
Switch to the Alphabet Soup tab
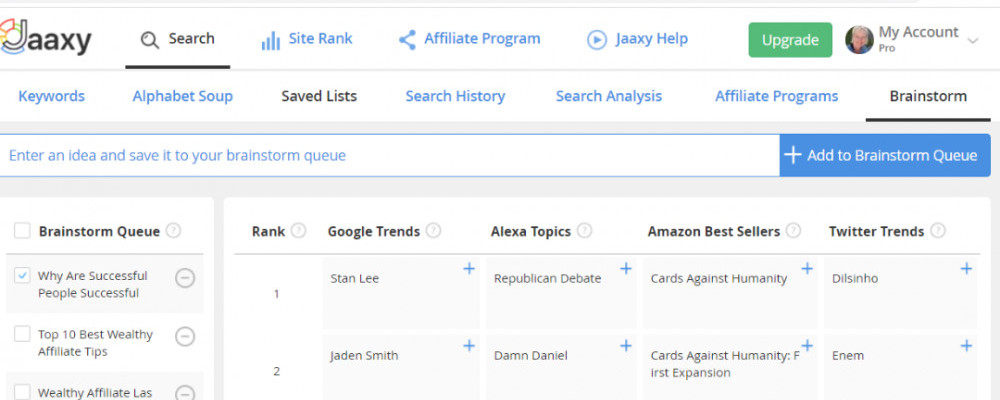click(x=182, y=96)
